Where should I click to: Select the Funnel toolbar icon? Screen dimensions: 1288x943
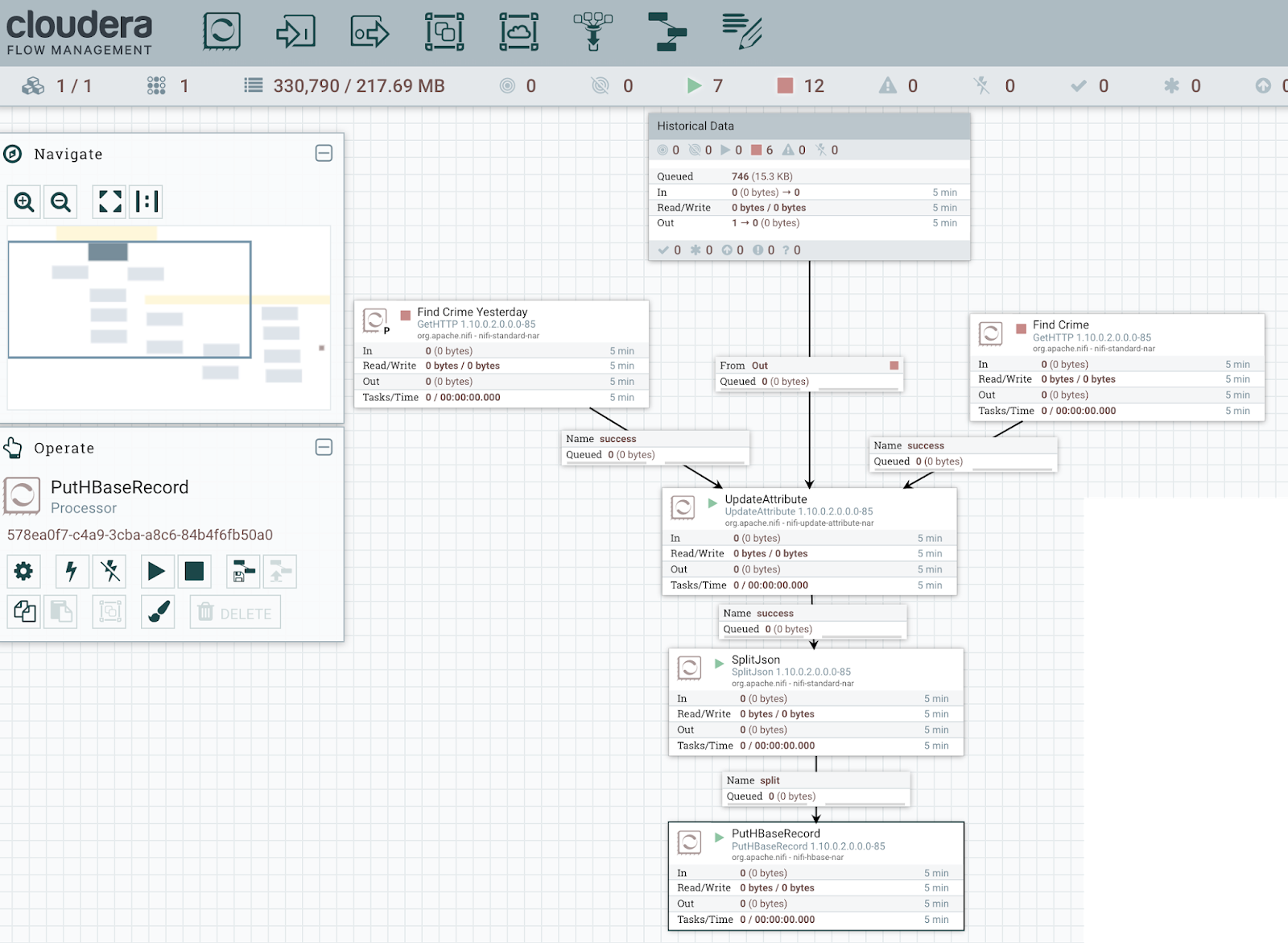pos(593,31)
